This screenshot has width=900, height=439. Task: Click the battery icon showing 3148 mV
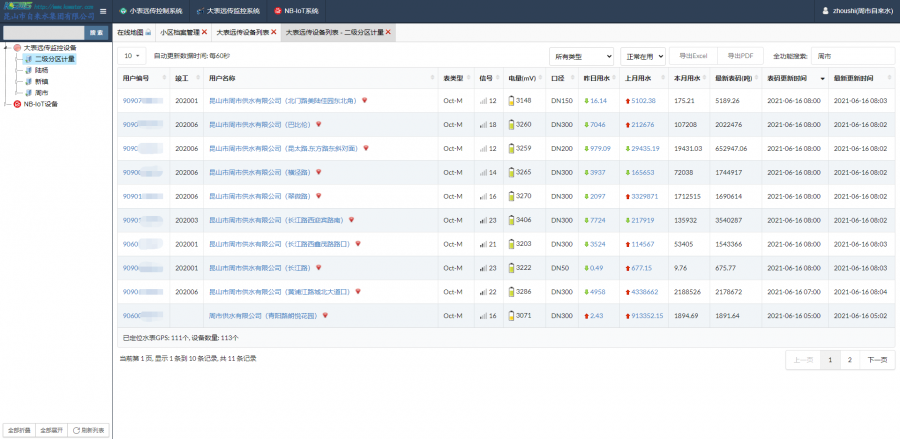tap(511, 101)
